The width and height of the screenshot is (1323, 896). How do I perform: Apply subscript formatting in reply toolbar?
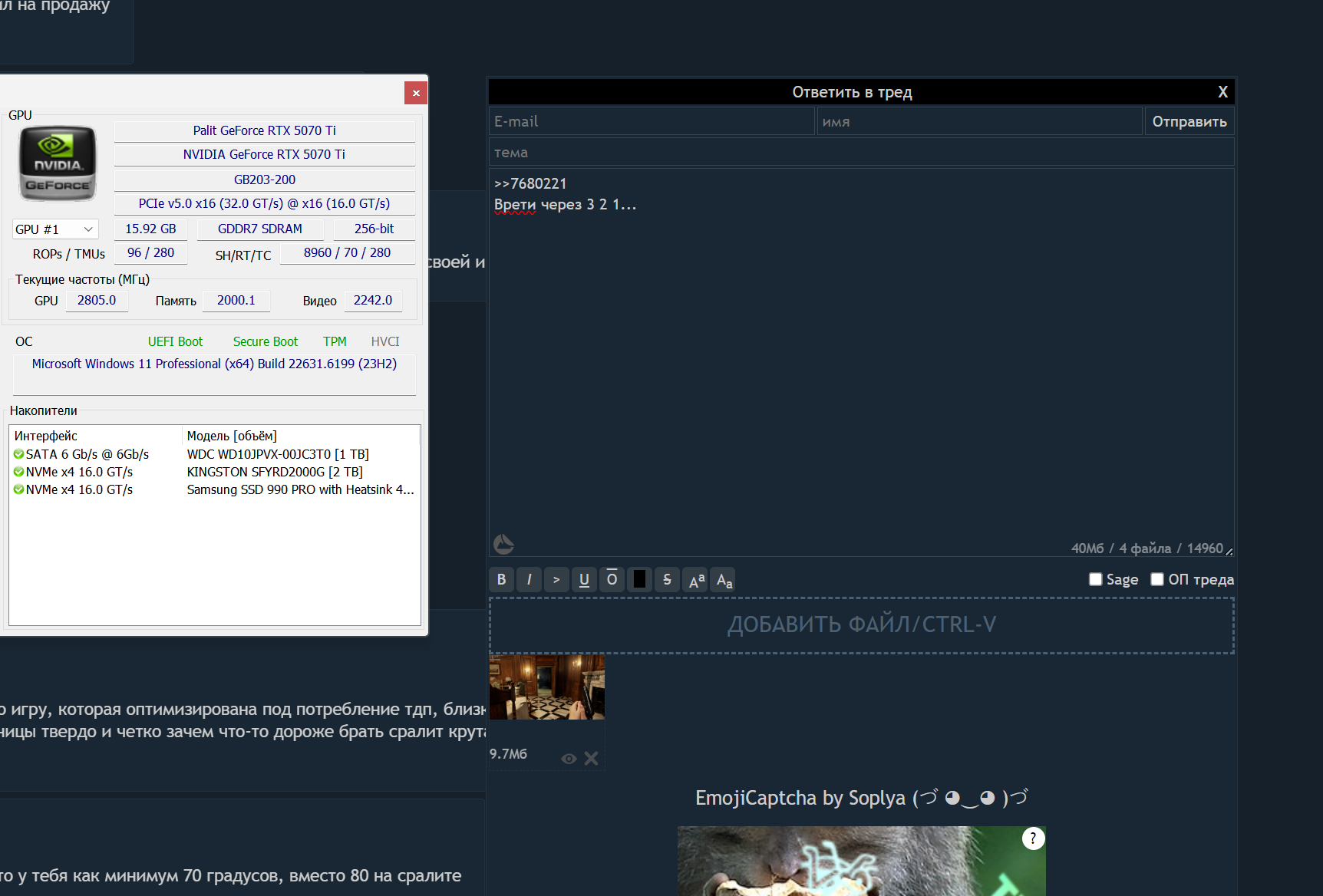[x=724, y=580]
